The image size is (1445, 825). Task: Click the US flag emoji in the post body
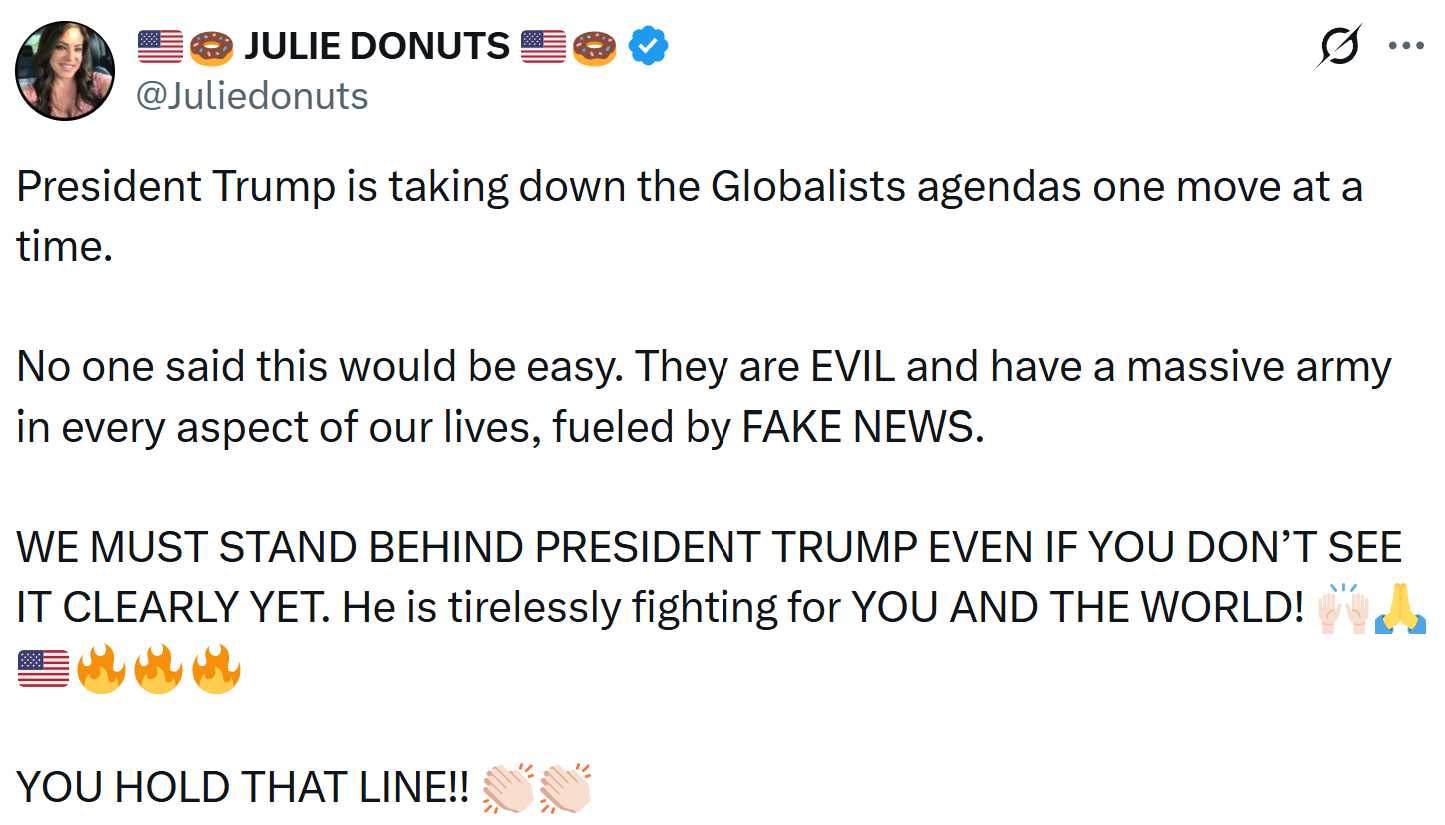[43, 669]
